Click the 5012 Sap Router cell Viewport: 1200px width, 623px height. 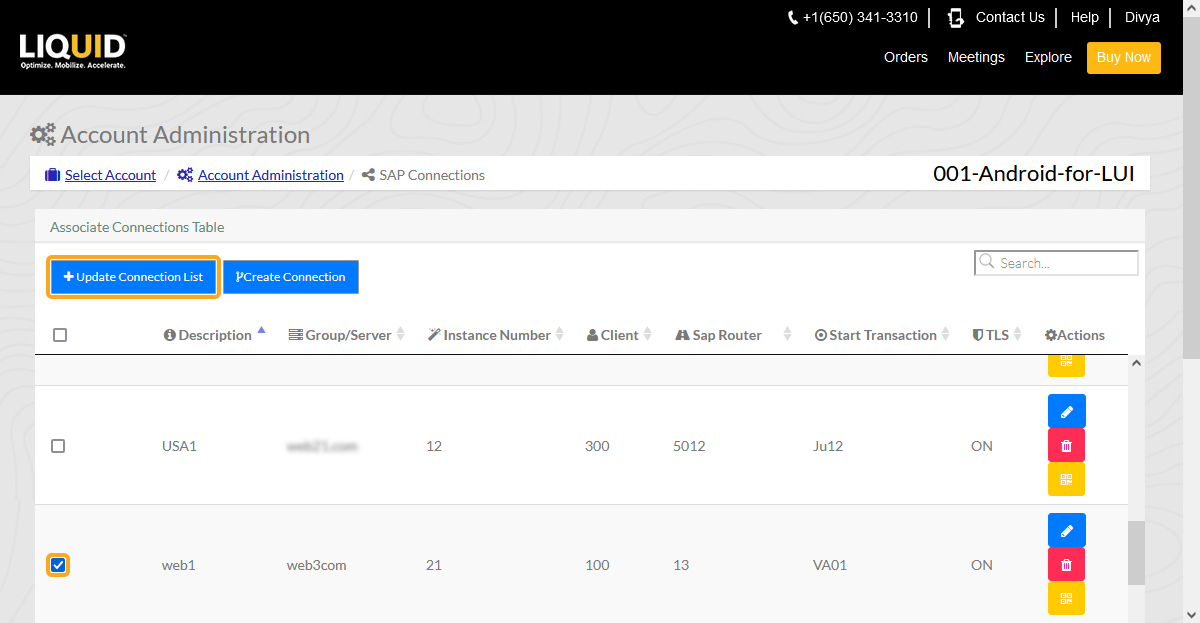coord(689,446)
